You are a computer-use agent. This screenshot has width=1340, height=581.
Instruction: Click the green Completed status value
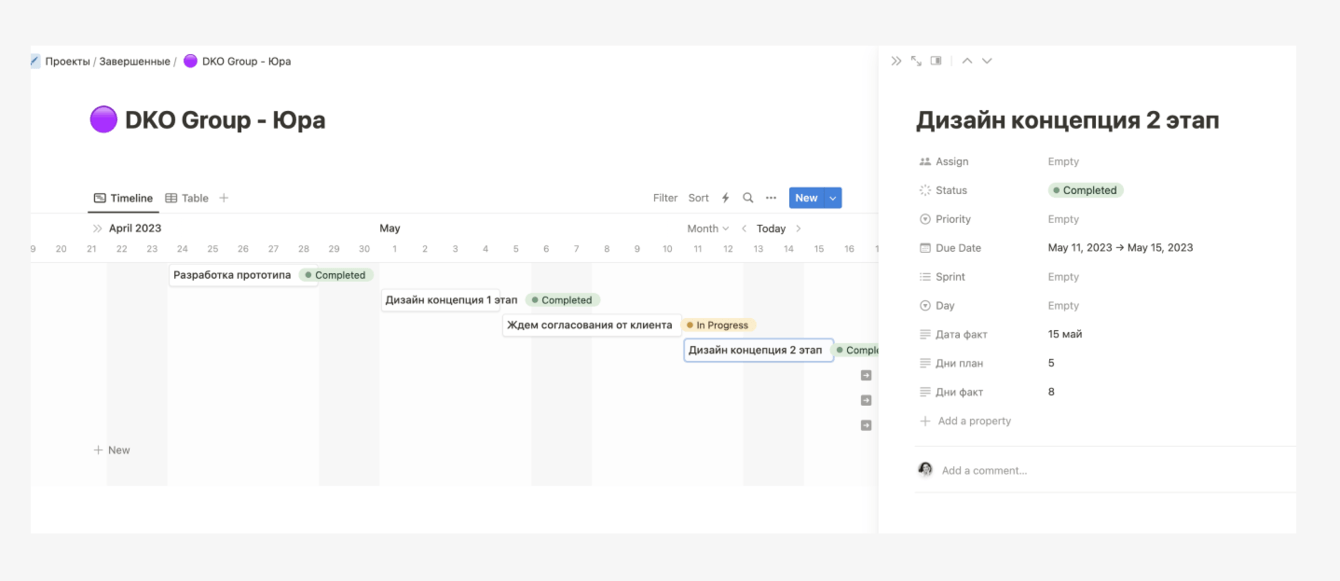[1086, 190]
